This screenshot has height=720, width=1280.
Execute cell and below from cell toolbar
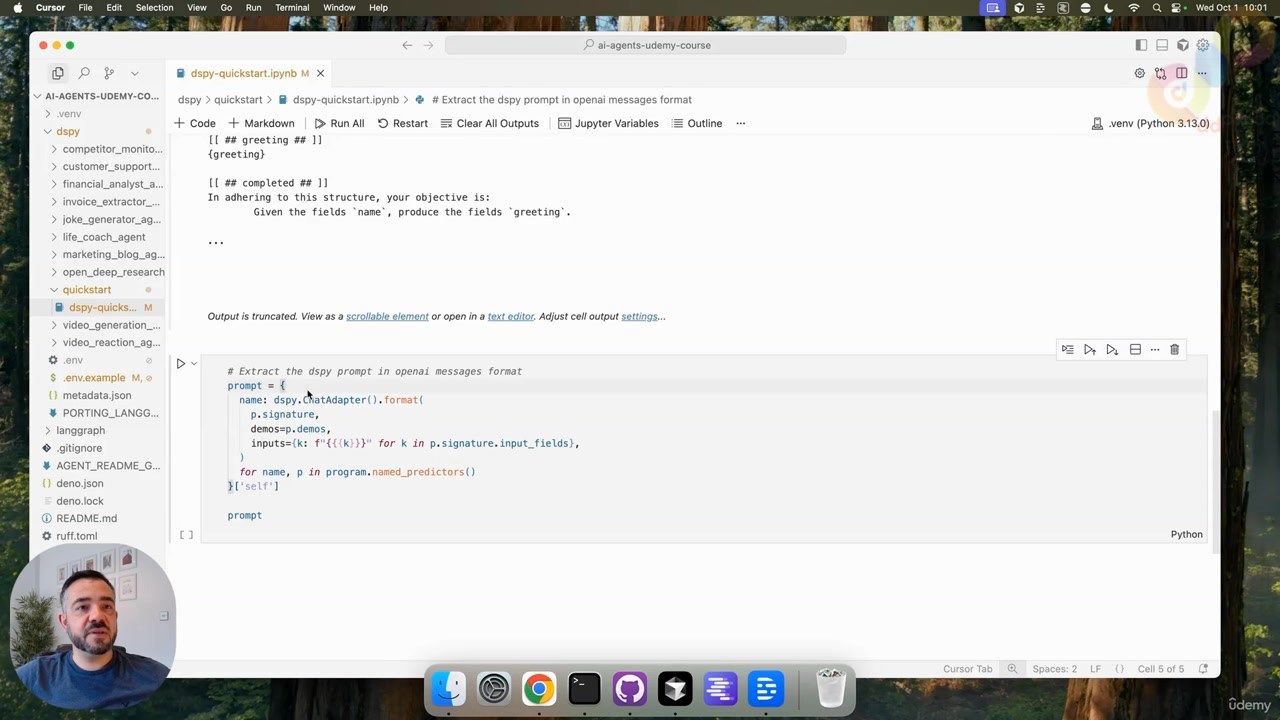[1112, 350]
